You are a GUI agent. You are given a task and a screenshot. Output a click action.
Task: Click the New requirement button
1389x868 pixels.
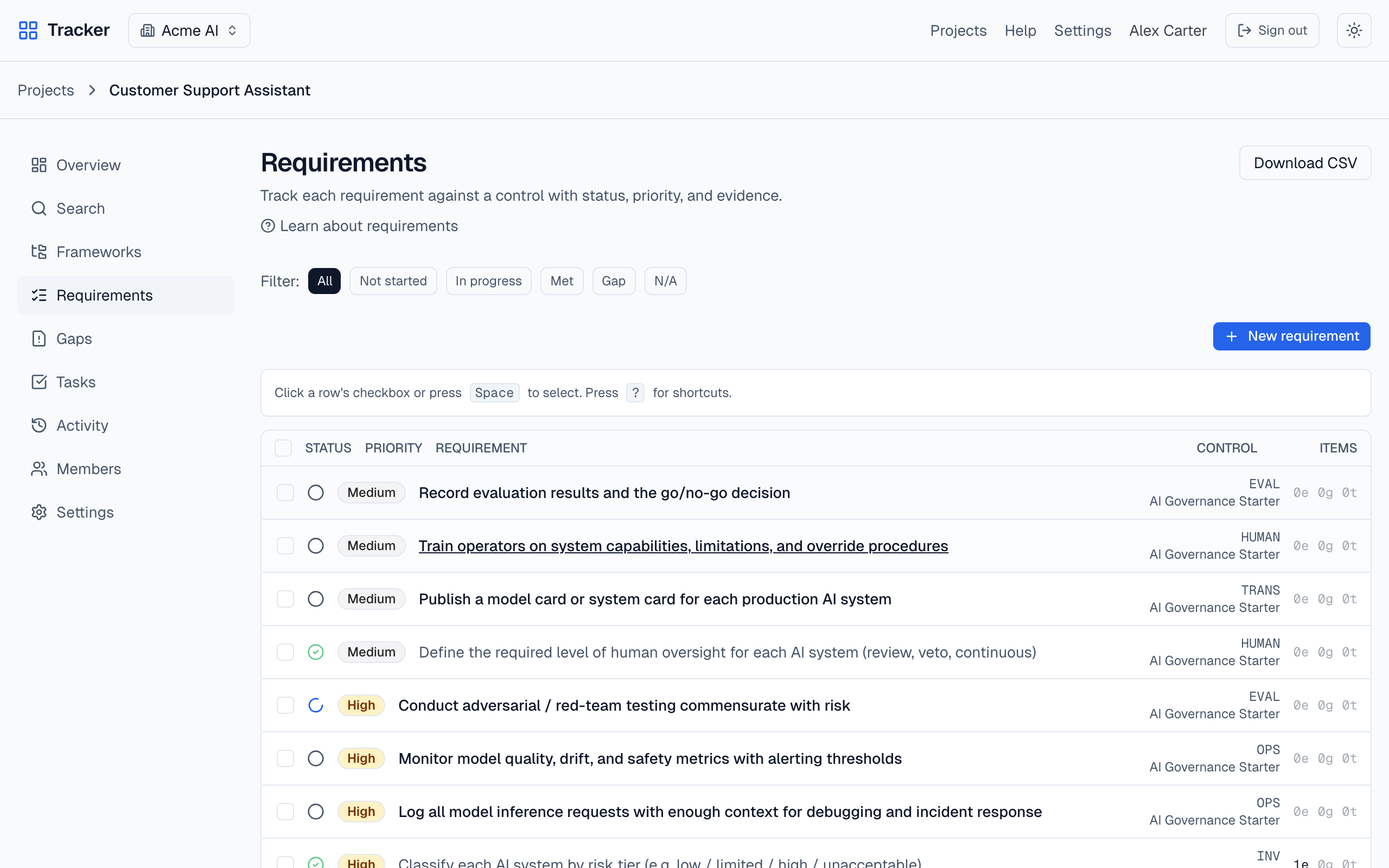pyautogui.click(x=1291, y=336)
